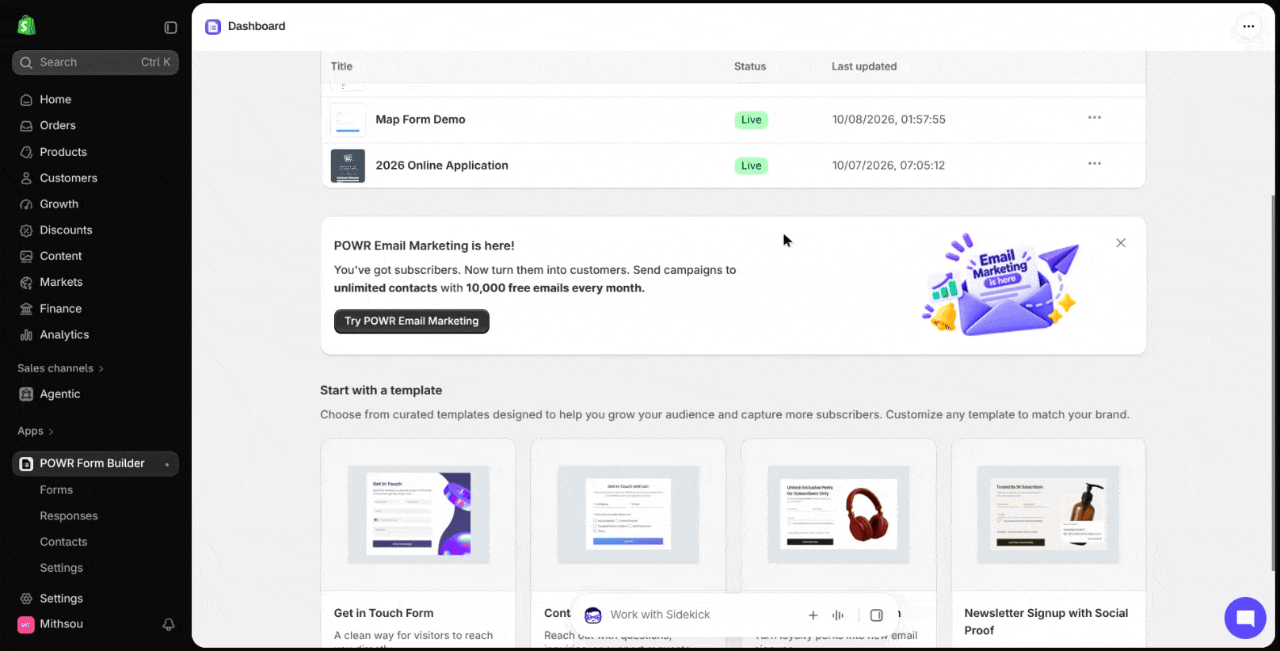Open the top-right more actions menu
This screenshot has width=1280, height=651.
tap(1248, 27)
